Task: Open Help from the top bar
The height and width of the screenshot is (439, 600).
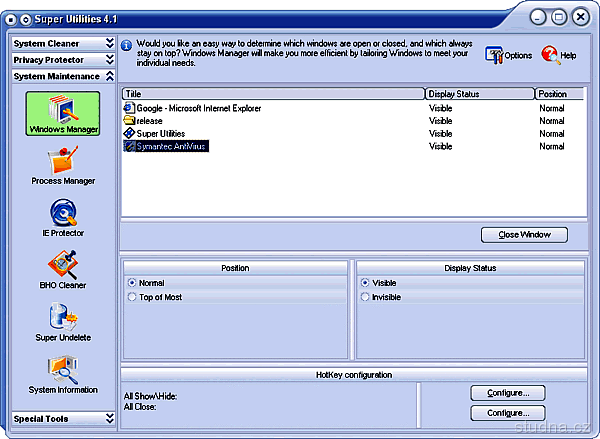Action: [559, 55]
